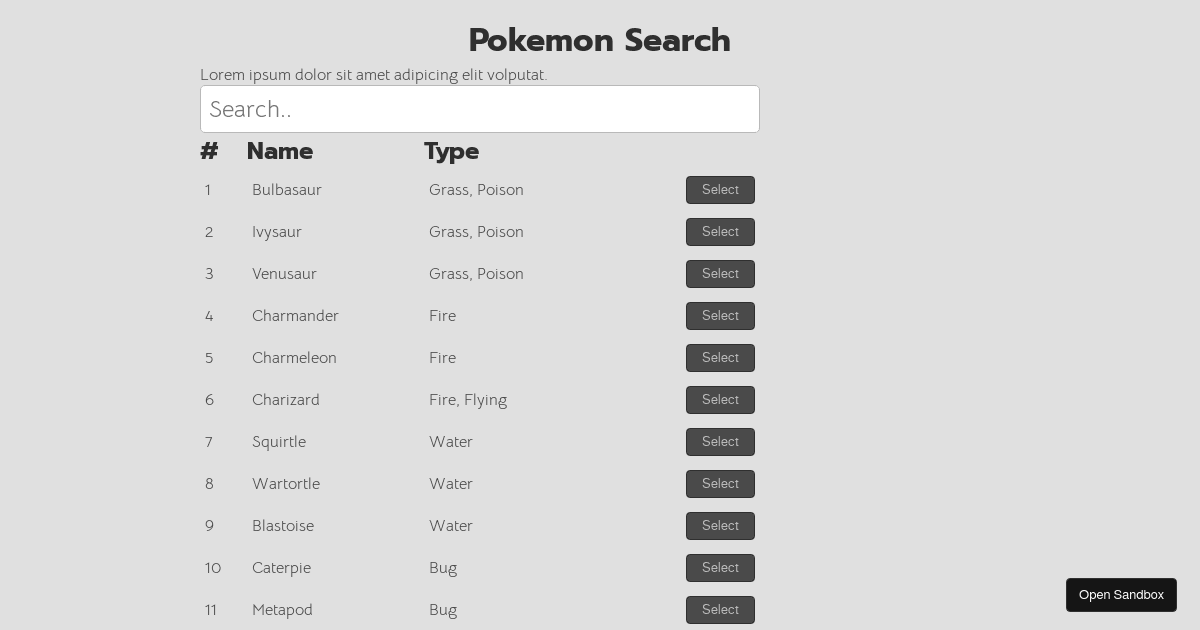Pick Wartortle's Select button

point(720,484)
